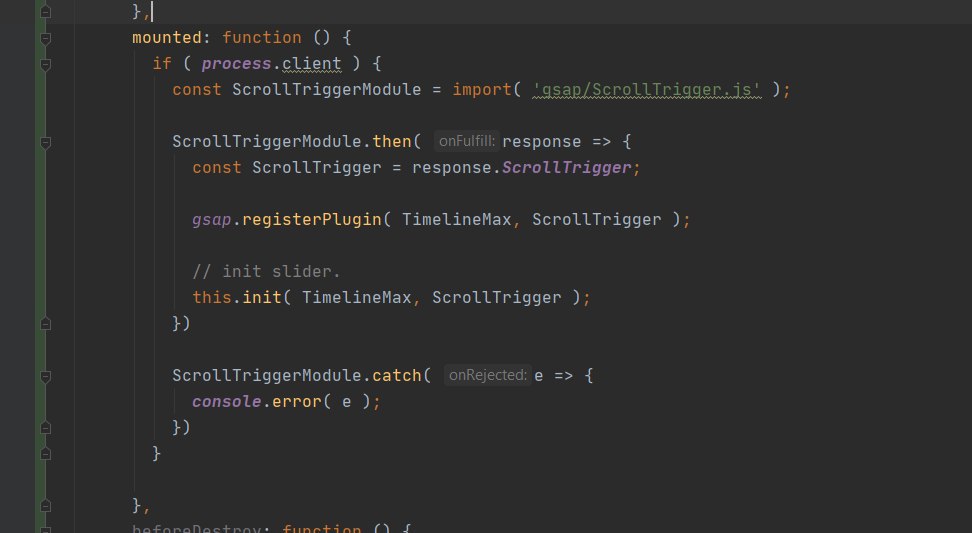The image size is (972, 533).
Task: Click the console identifier
Action: [226, 402]
